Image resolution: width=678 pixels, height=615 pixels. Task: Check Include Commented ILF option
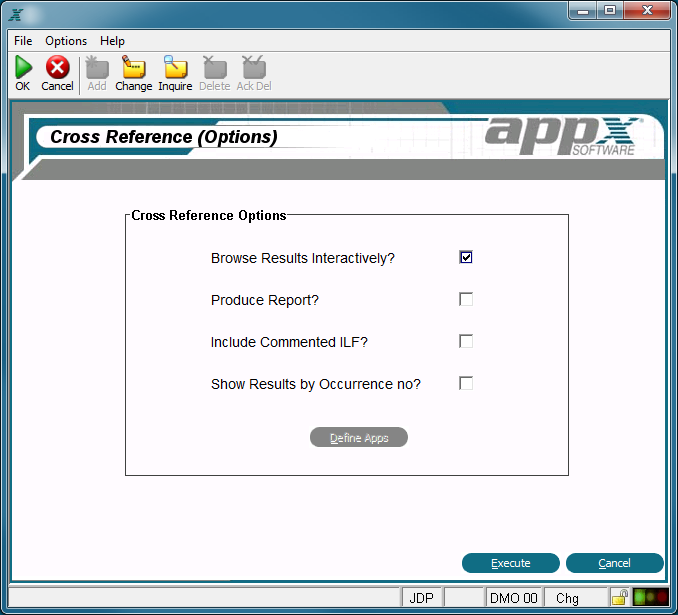point(466,341)
